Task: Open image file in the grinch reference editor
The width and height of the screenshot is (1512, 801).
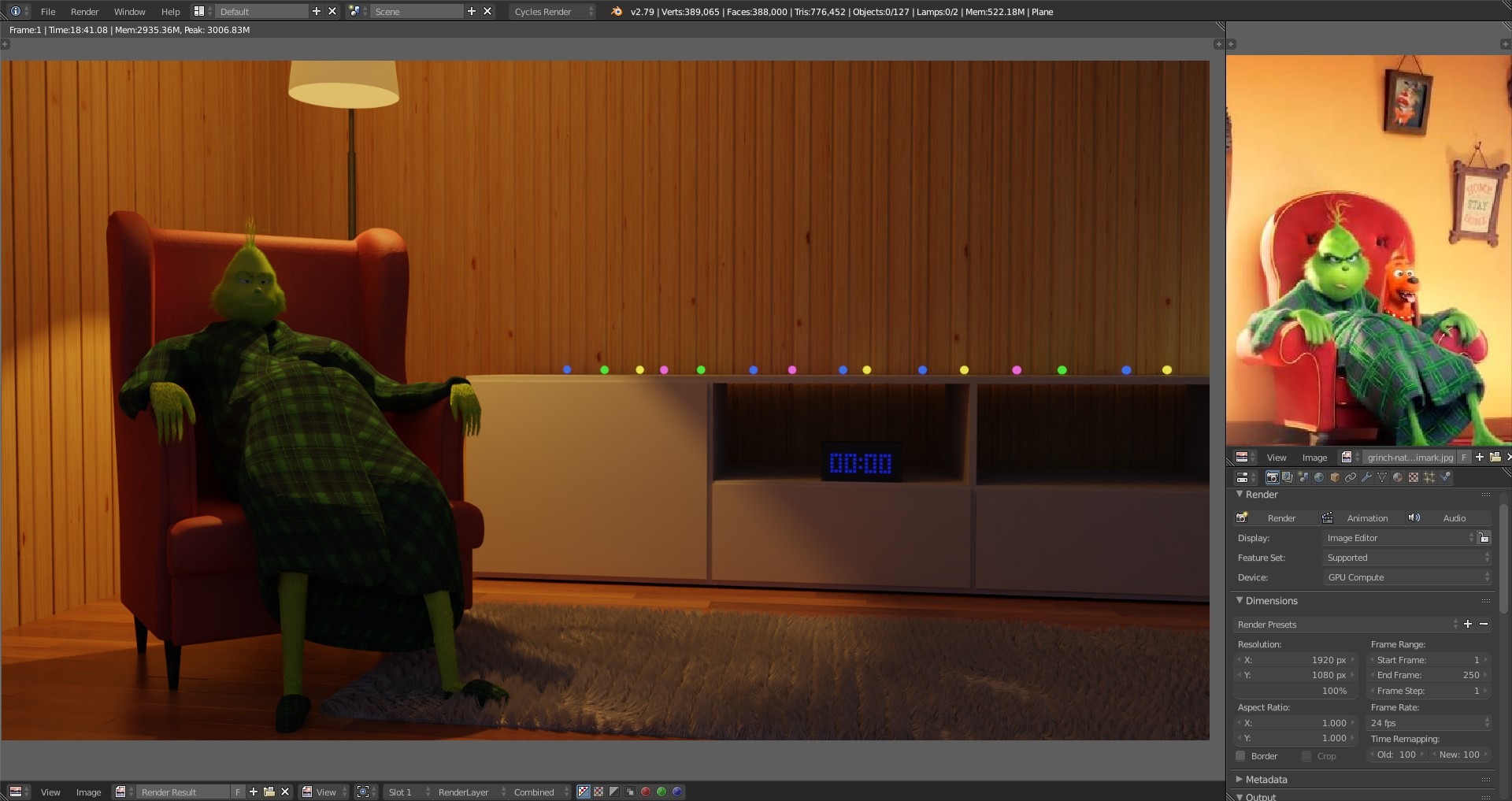Action: [1495, 457]
